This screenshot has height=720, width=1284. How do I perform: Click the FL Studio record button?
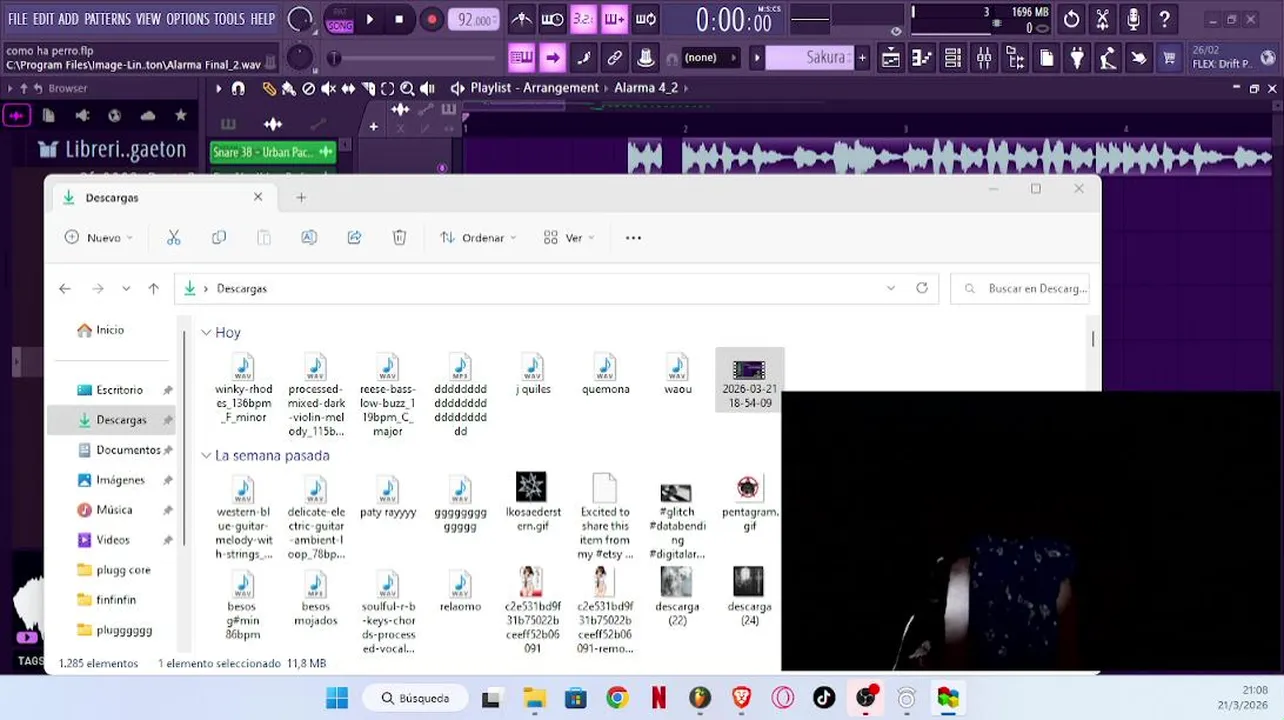[x=432, y=19]
